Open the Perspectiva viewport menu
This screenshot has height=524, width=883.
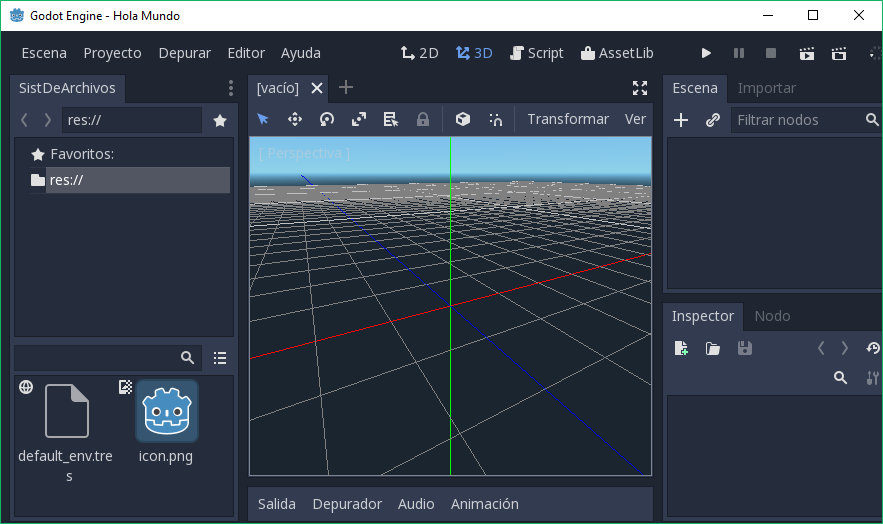pyautogui.click(x=304, y=153)
